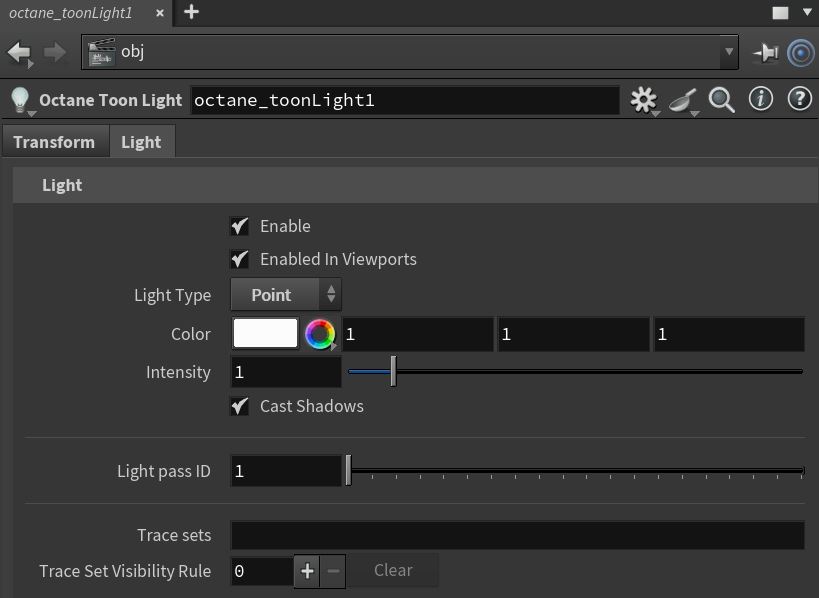Collapse the Light section header
Image resolution: width=819 pixels, height=598 pixels.
pyautogui.click(x=62, y=185)
